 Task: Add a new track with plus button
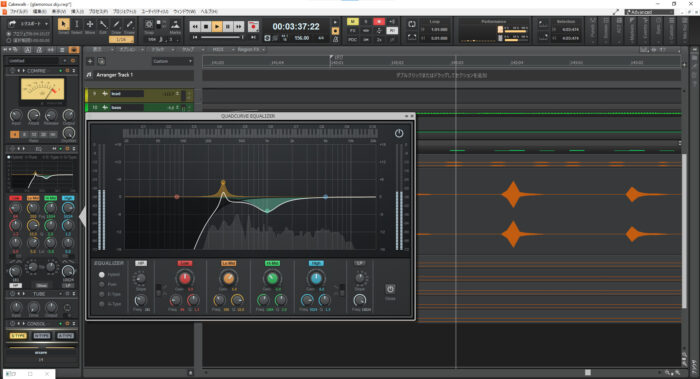[90, 61]
